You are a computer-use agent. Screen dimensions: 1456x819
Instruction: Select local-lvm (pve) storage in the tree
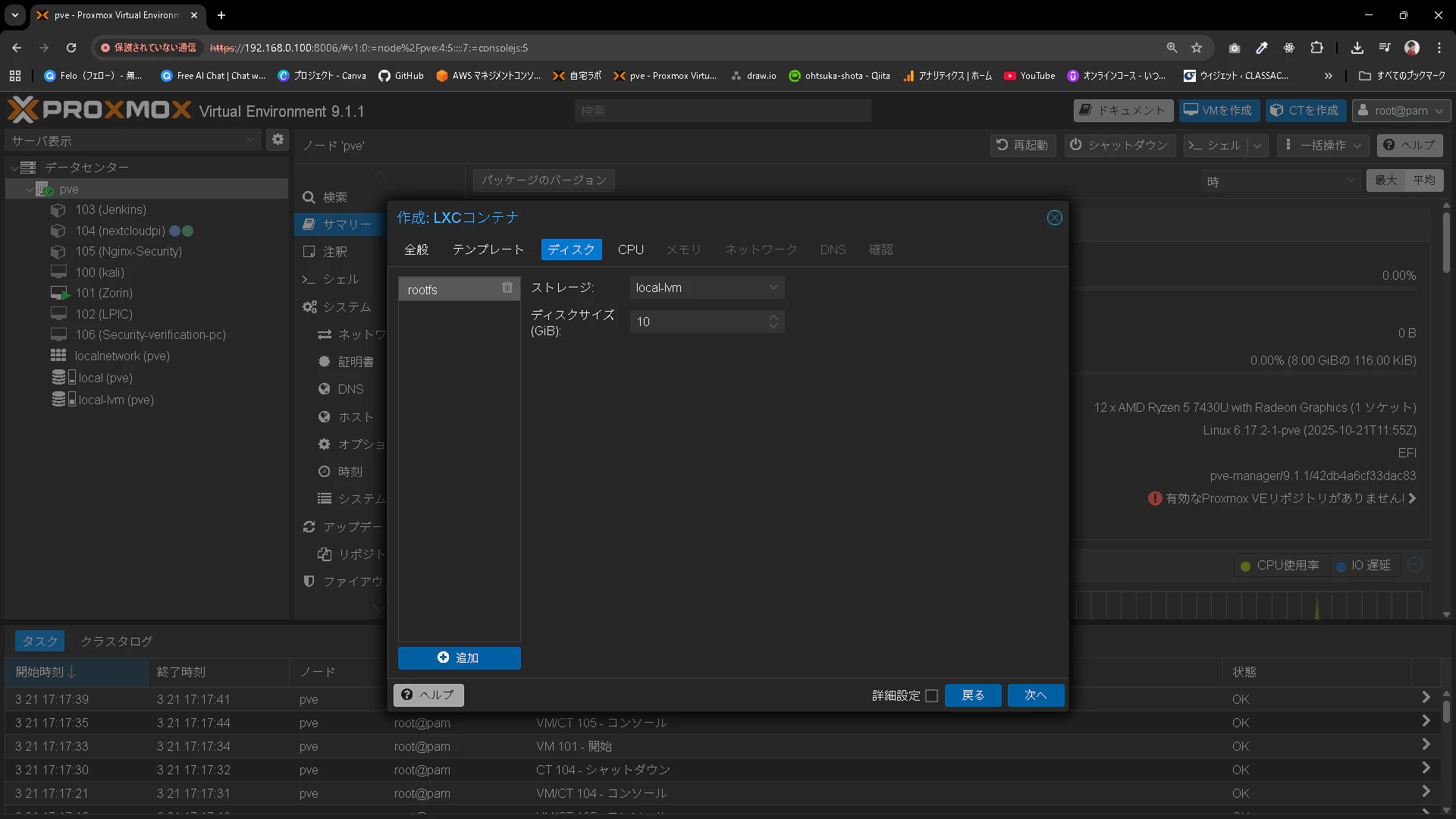[x=115, y=400]
